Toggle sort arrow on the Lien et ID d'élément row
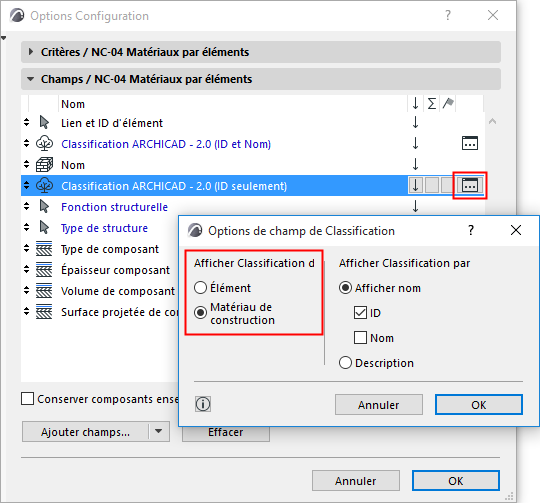This screenshot has height=503, width=540. [416, 122]
